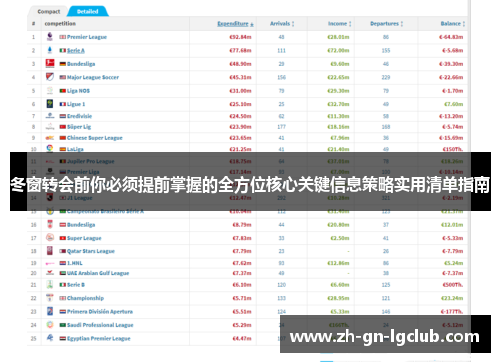Click the Eredivisie logo
Viewport: 500px width, 362px height.
coord(50,116)
